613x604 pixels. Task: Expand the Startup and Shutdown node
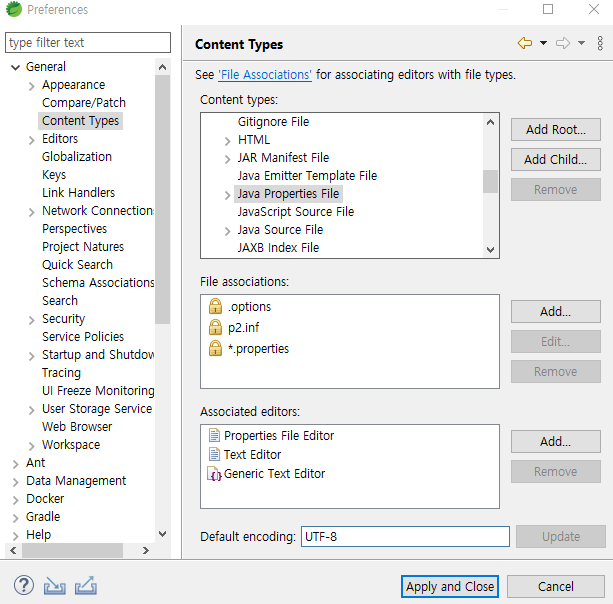[x=32, y=356]
